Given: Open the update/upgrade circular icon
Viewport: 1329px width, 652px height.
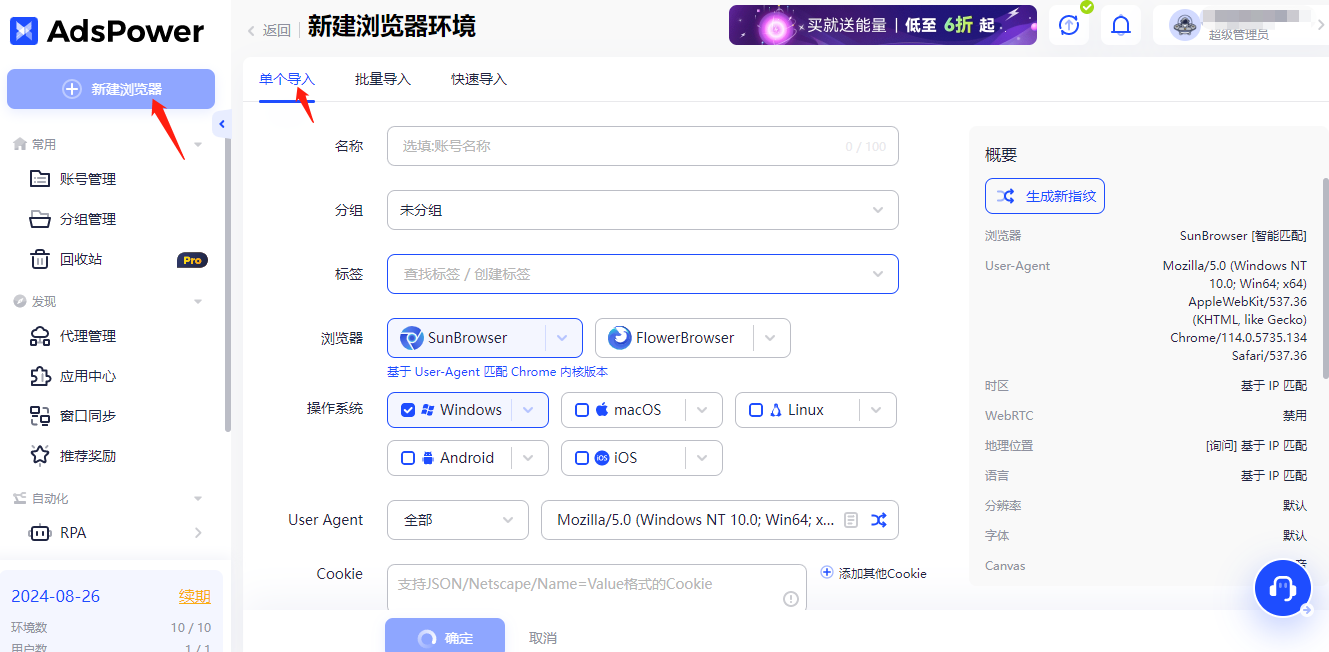Looking at the screenshot, I should click(1069, 26).
